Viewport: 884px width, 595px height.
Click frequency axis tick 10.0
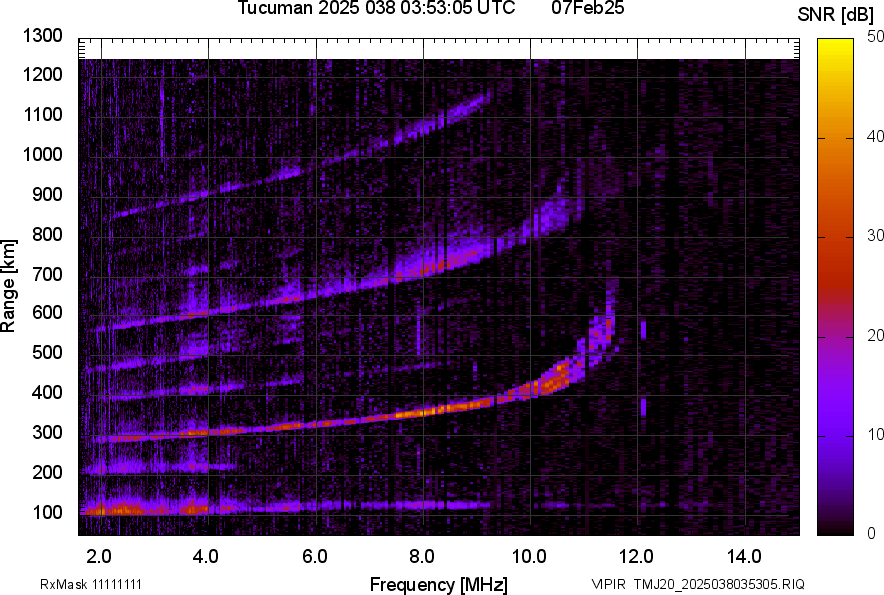(529, 557)
